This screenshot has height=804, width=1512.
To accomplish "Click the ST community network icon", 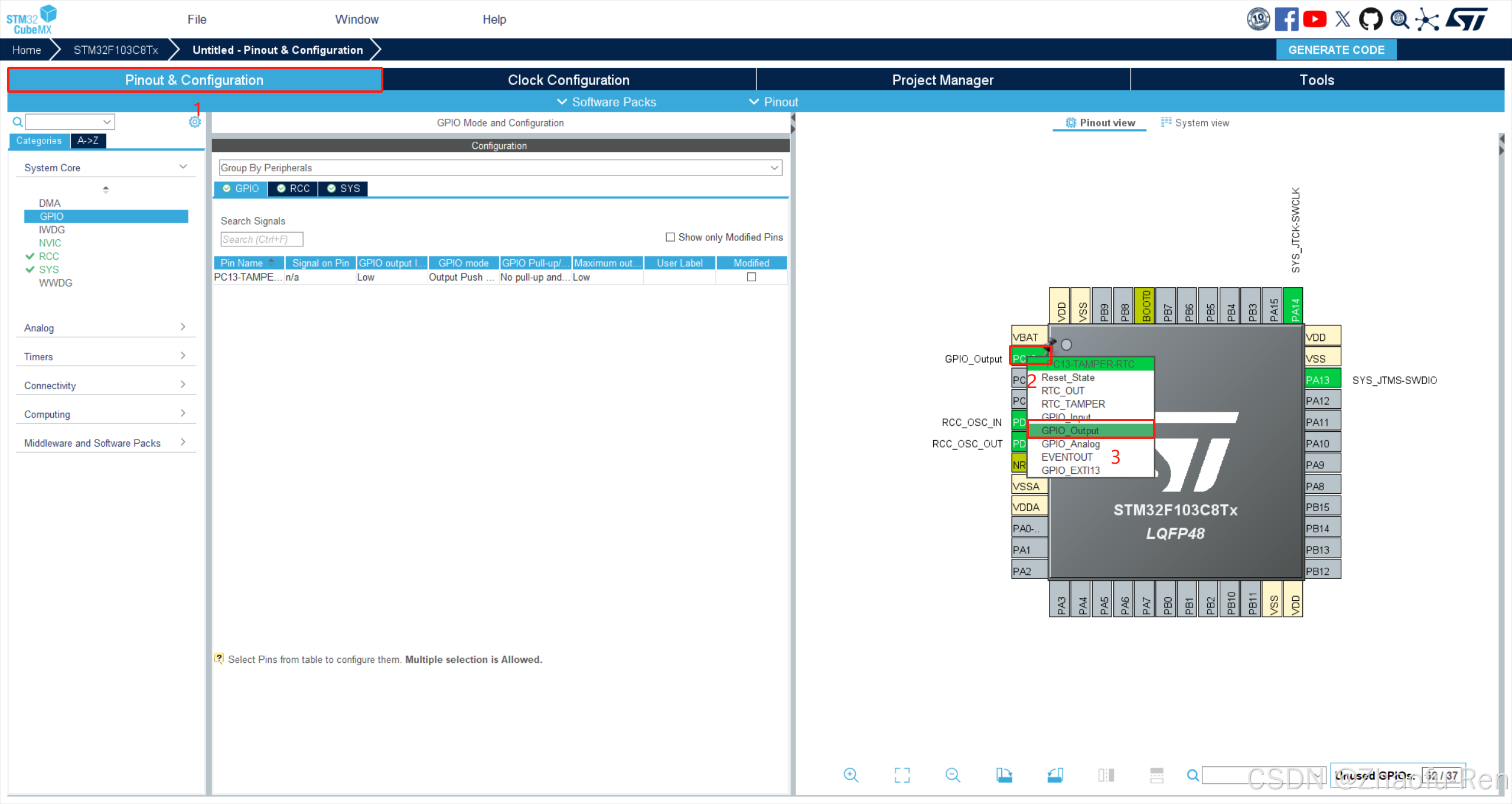I will point(1427,19).
